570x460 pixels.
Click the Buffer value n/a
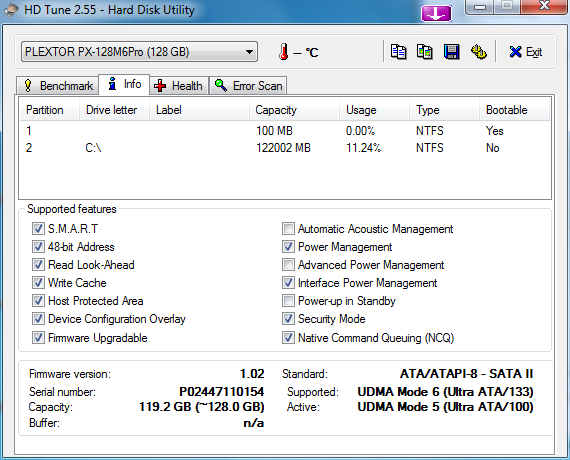click(254, 423)
